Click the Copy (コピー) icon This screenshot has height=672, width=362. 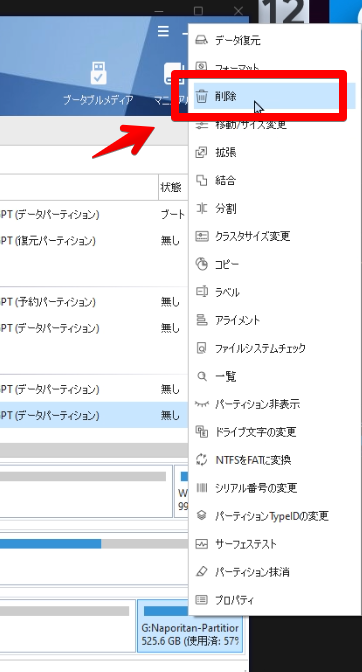pos(201,264)
